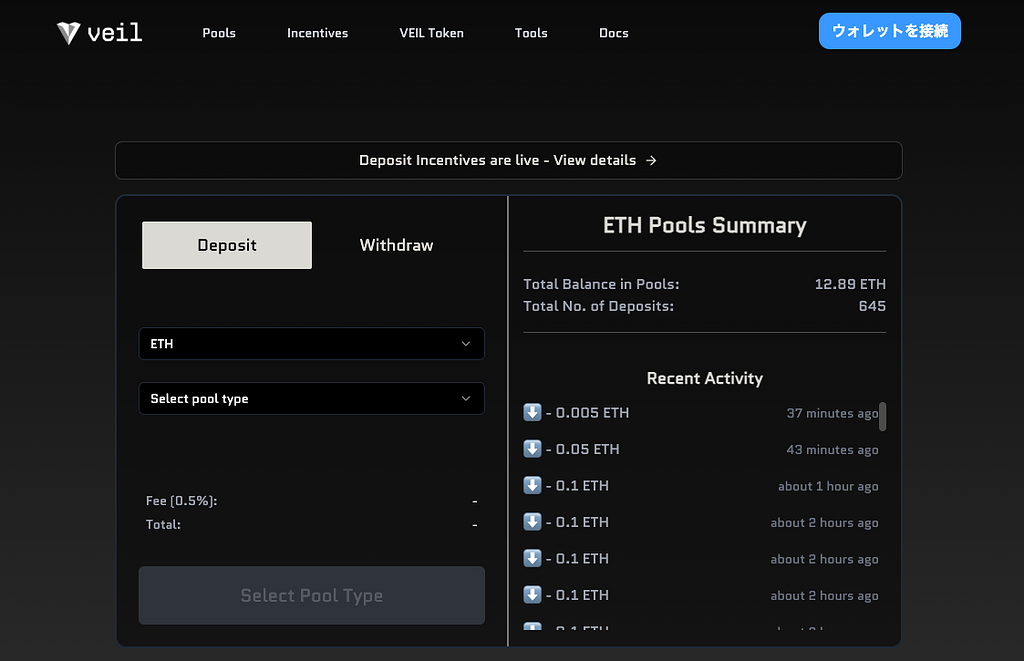
Task: Click chevron icon in ETH selector
Action: (466, 344)
